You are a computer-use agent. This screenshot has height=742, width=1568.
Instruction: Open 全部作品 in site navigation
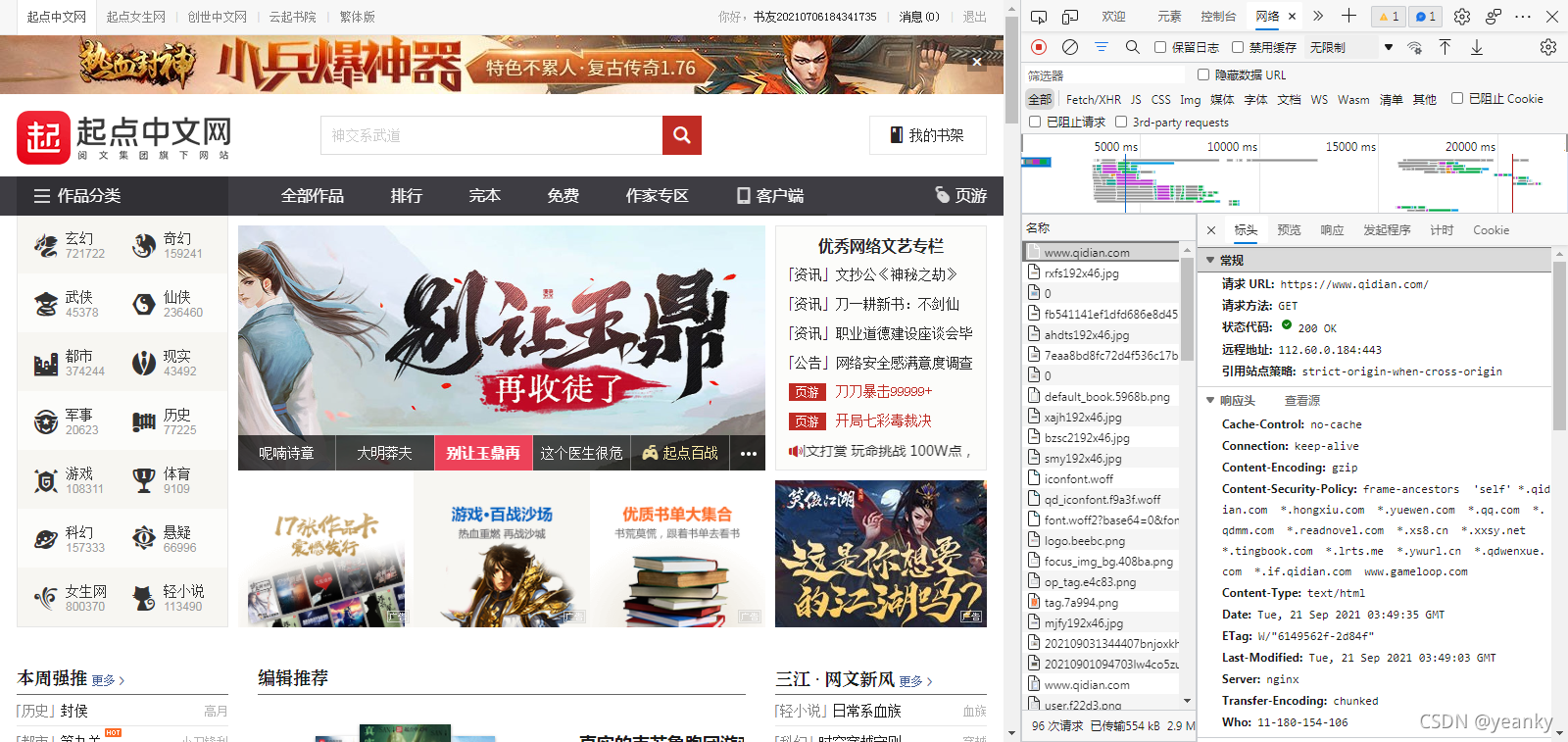(x=313, y=196)
